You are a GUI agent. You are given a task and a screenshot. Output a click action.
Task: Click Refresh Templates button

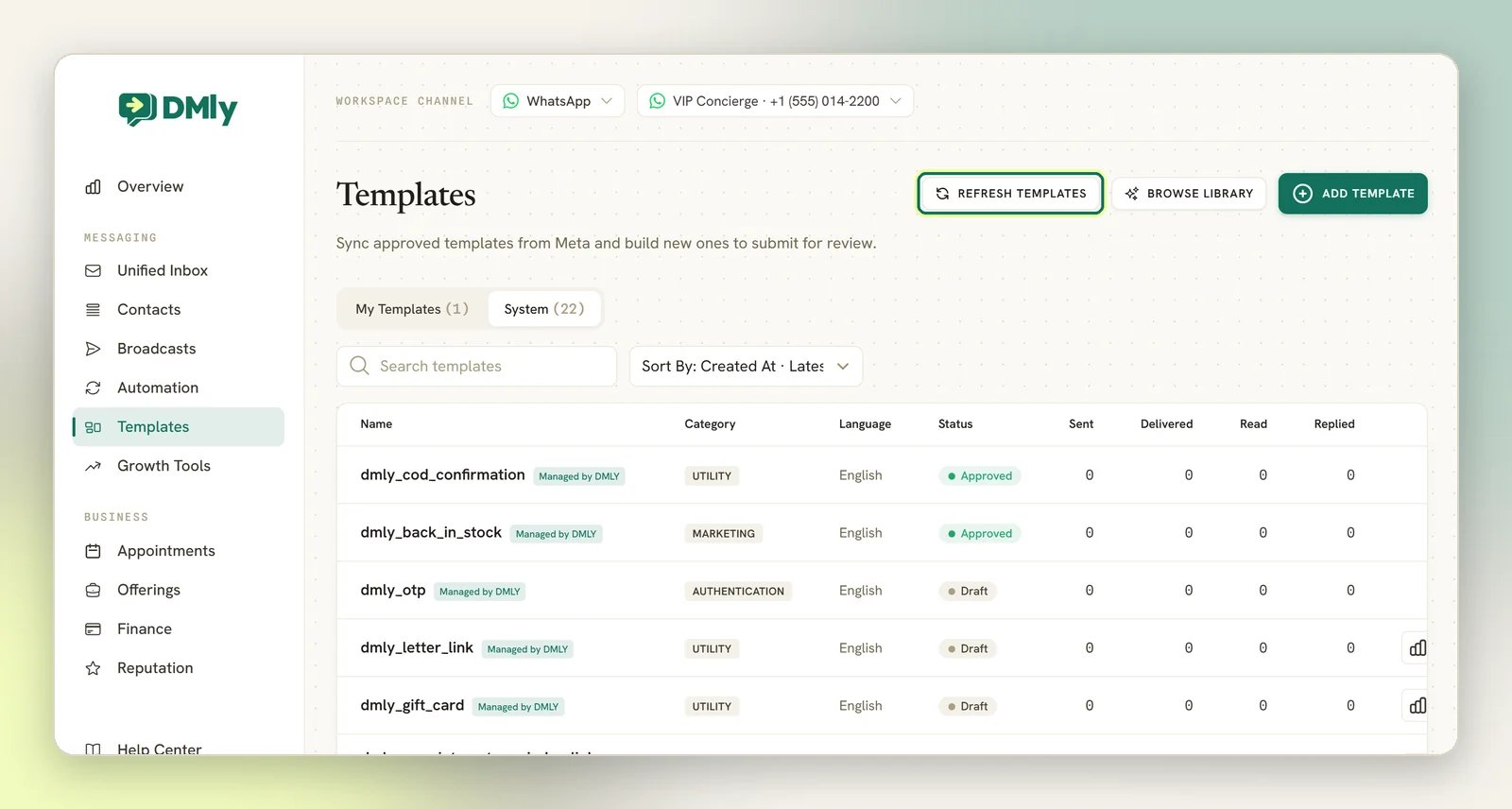click(1010, 194)
